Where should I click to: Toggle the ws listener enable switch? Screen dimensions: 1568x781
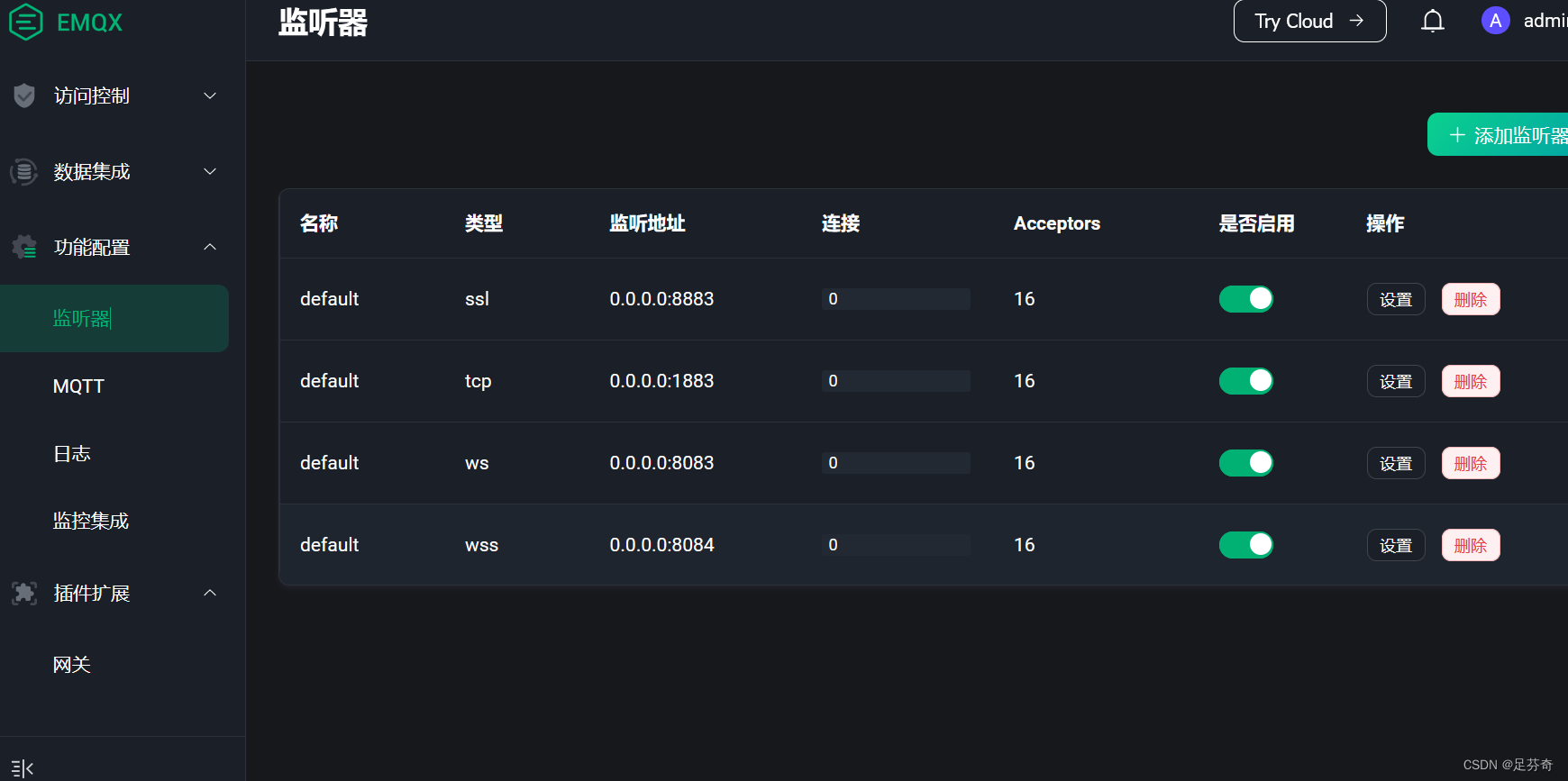click(1246, 463)
